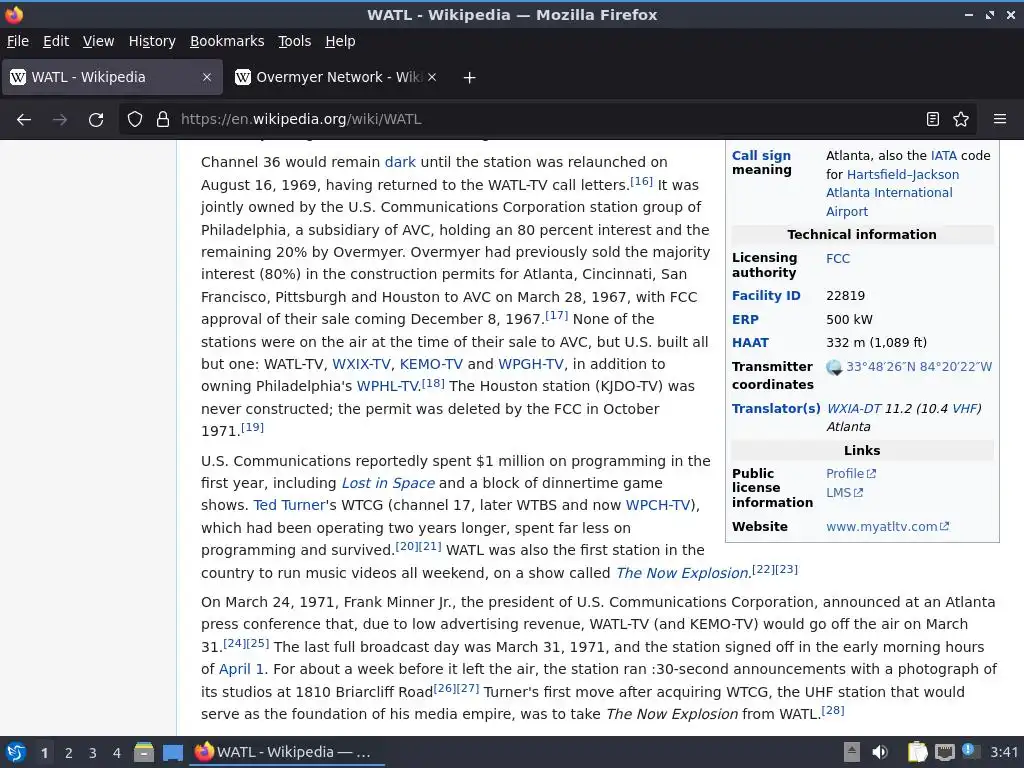Open the WPCH-TV link

[x=658, y=505]
